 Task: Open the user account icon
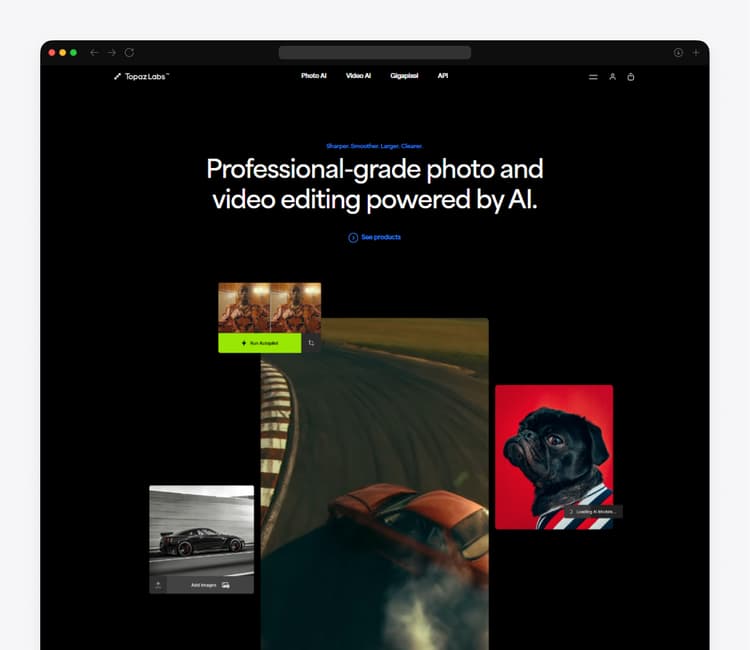612,77
